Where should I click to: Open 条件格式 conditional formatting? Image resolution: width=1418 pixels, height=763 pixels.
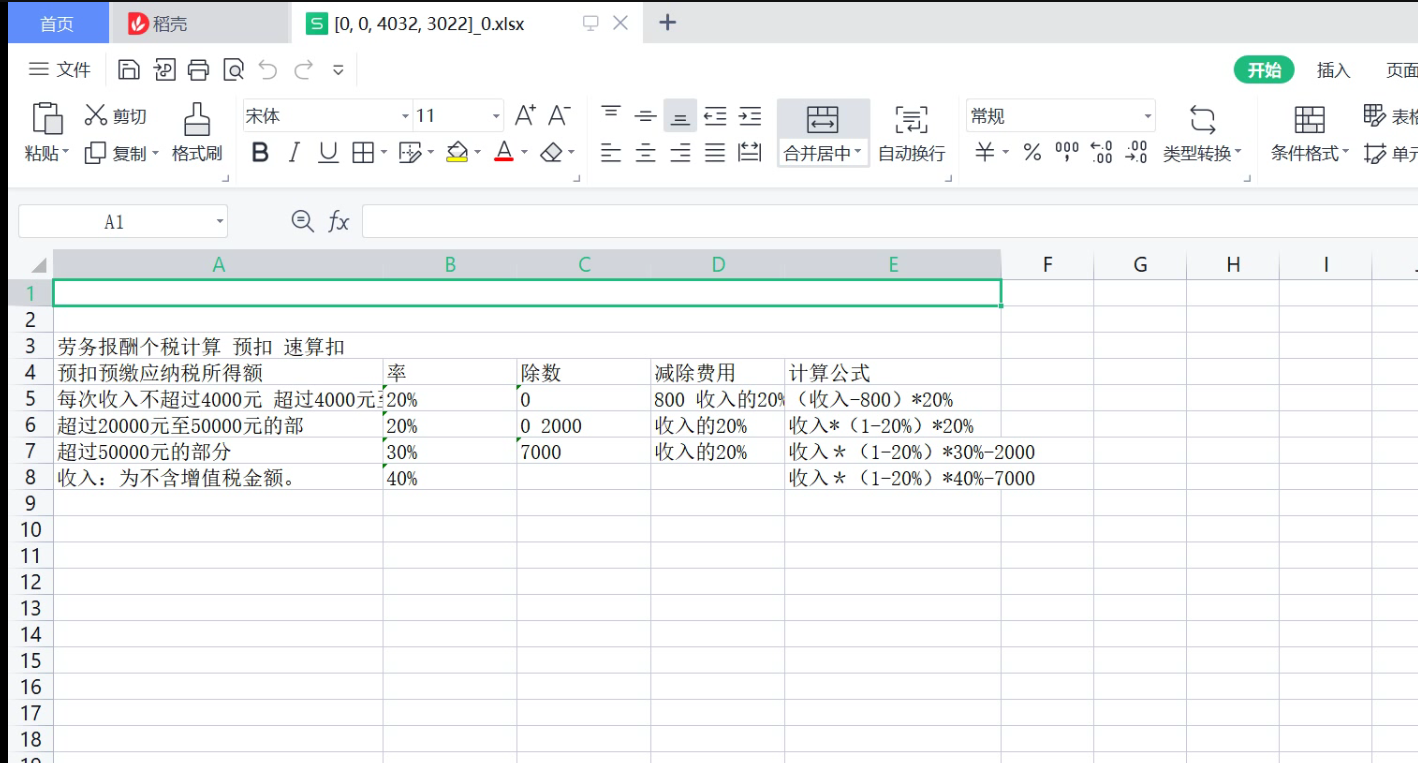pos(1310,132)
